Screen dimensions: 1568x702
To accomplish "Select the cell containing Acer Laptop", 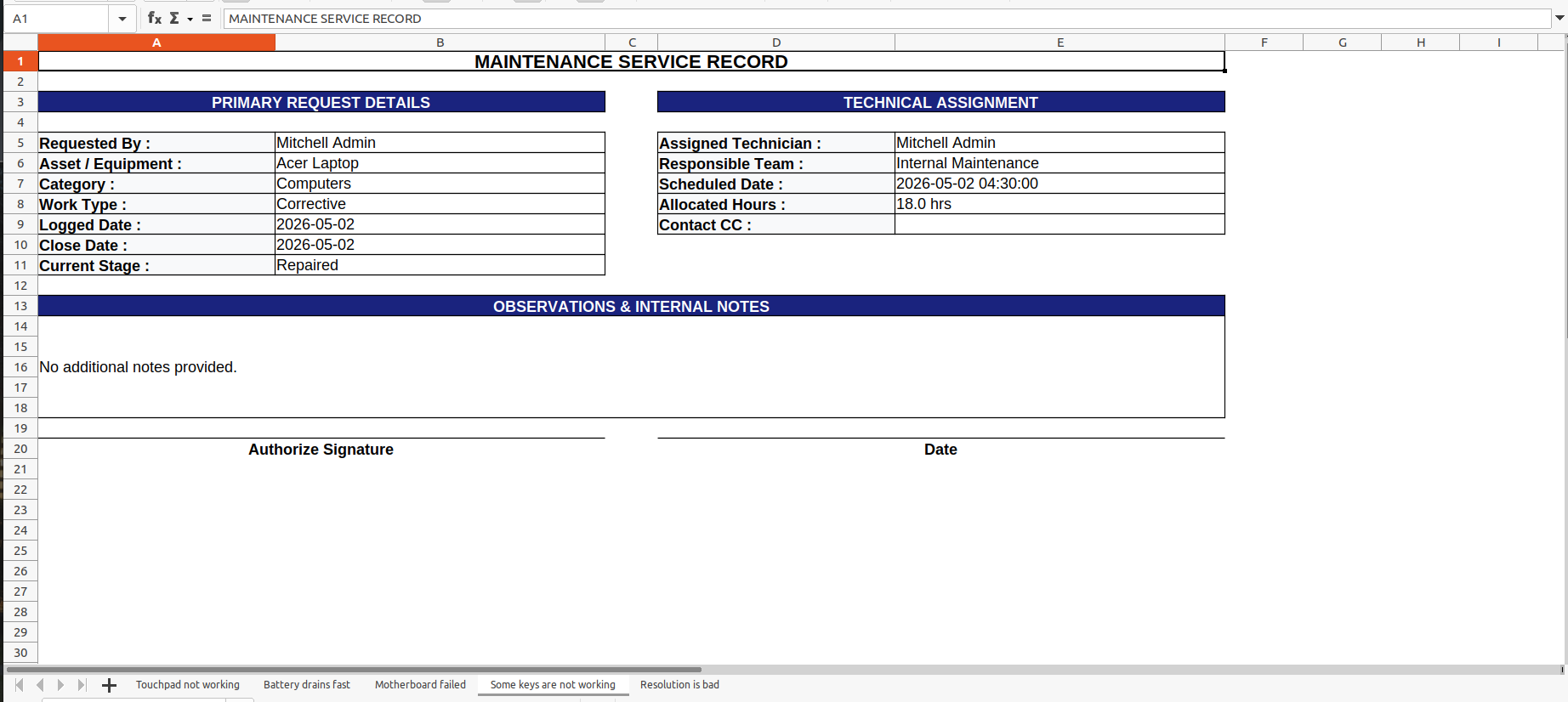I will click(x=440, y=163).
